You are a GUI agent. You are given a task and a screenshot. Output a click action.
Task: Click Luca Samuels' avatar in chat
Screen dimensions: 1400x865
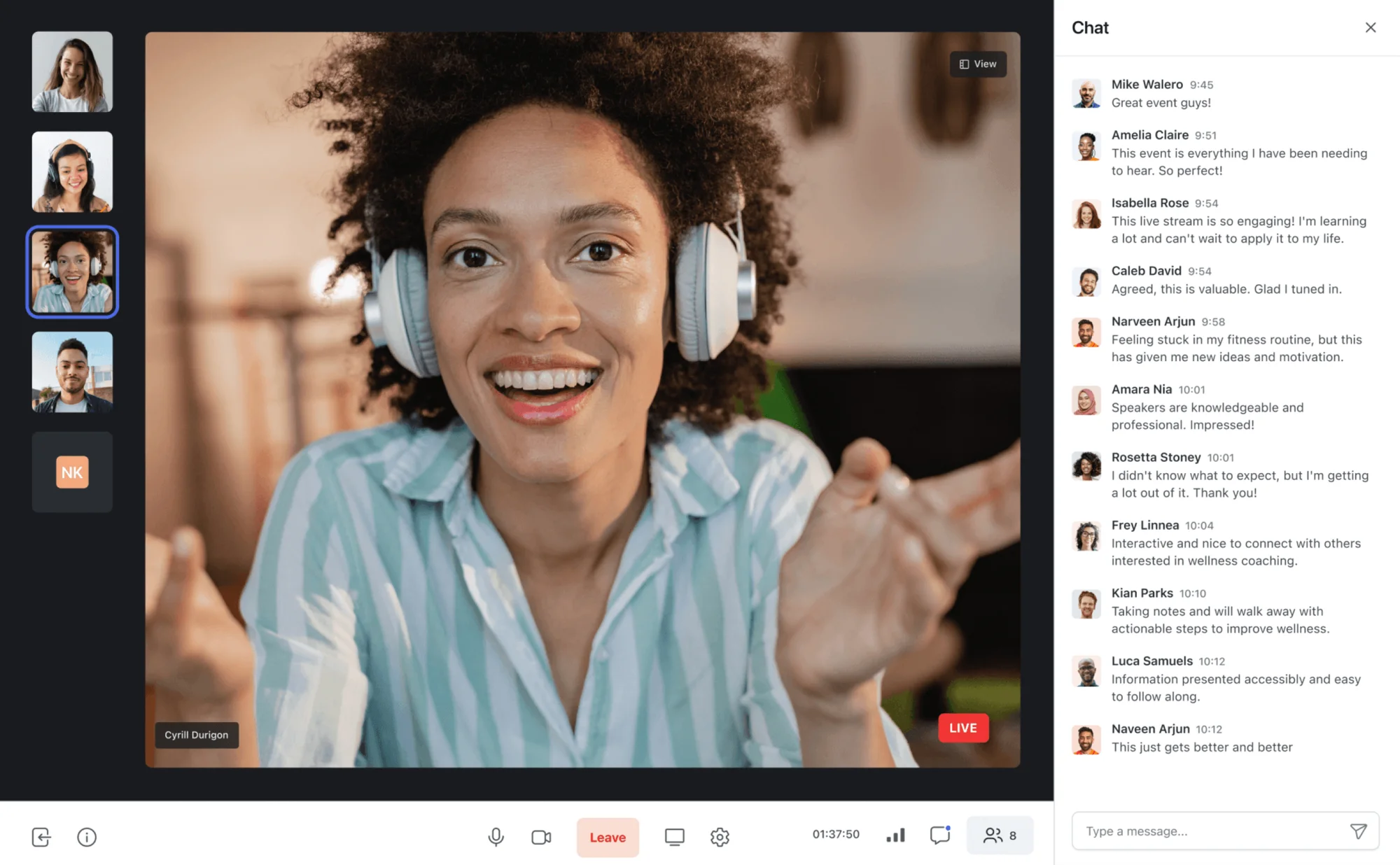pyautogui.click(x=1086, y=671)
